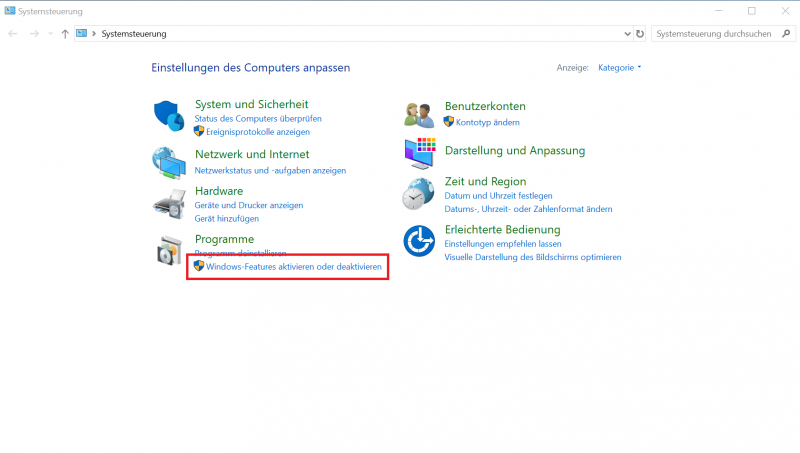Click the Erleichterte Bedienung icon
800x453 pixels.
coord(419,241)
